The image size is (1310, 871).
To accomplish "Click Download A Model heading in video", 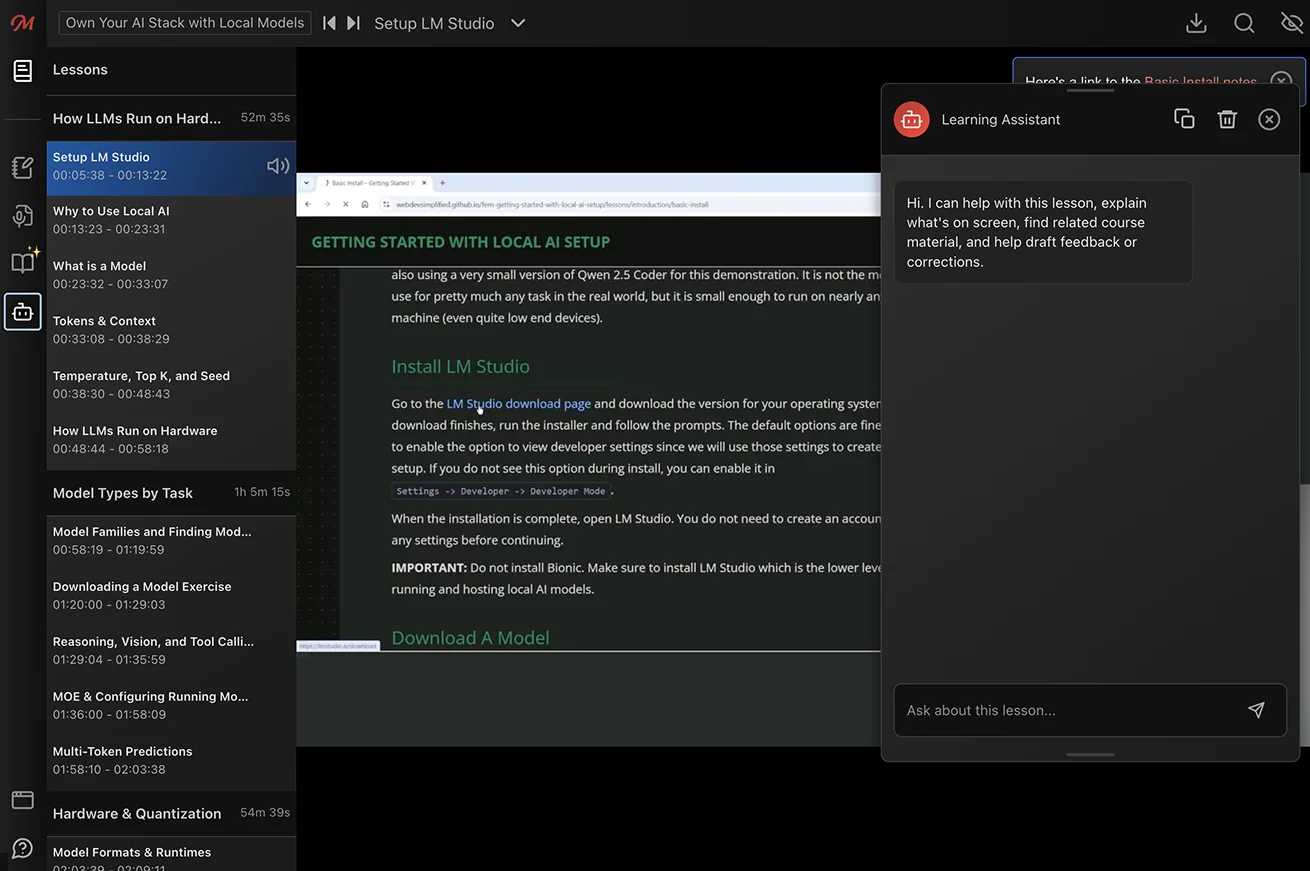I will click(x=470, y=638).
